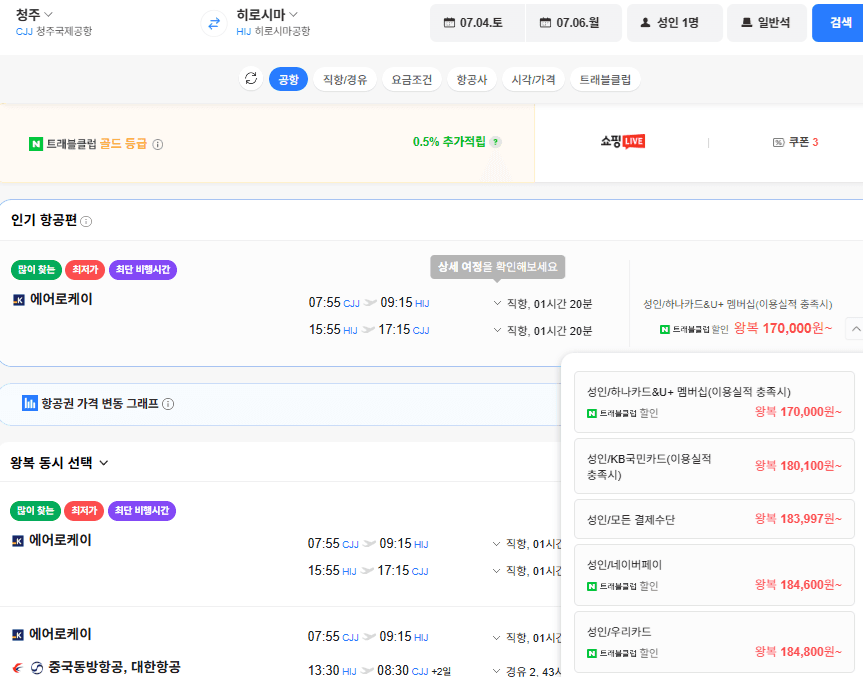Click 최단 비행시간 badge in 인기 항공편
863x677 pixels.
(x=143, y=270)
